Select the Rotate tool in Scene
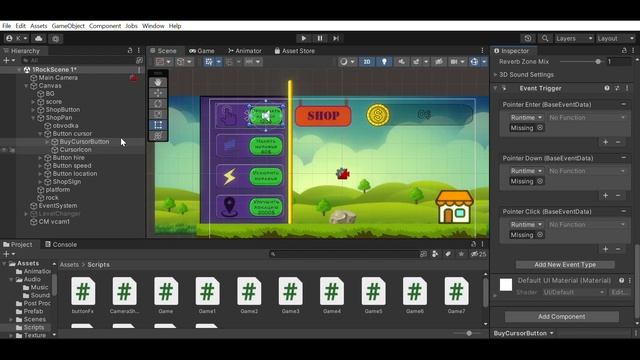Image resolution: width=640 pixels, height=360 pixels. pos(158,104)
